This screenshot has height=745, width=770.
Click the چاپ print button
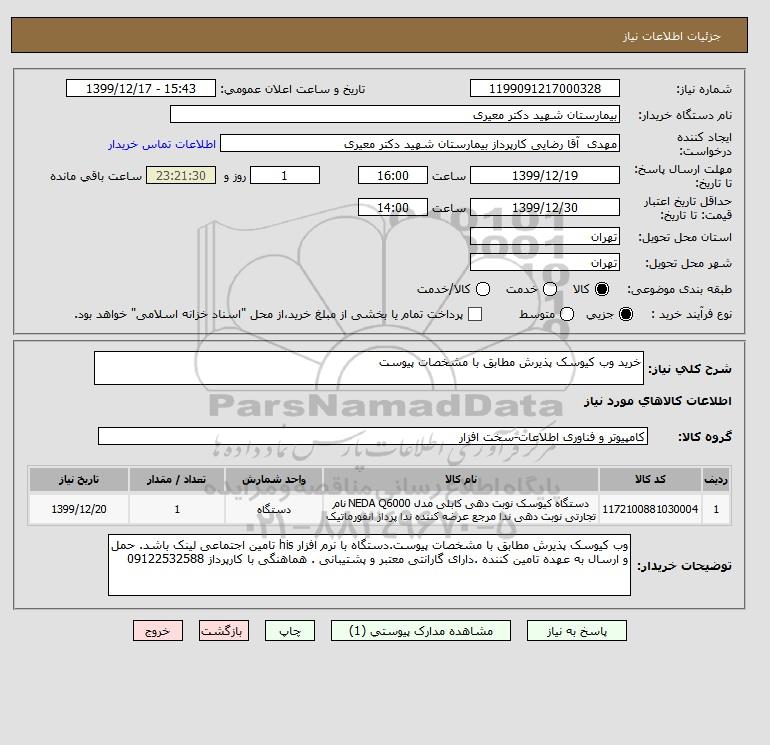[290, 631]
